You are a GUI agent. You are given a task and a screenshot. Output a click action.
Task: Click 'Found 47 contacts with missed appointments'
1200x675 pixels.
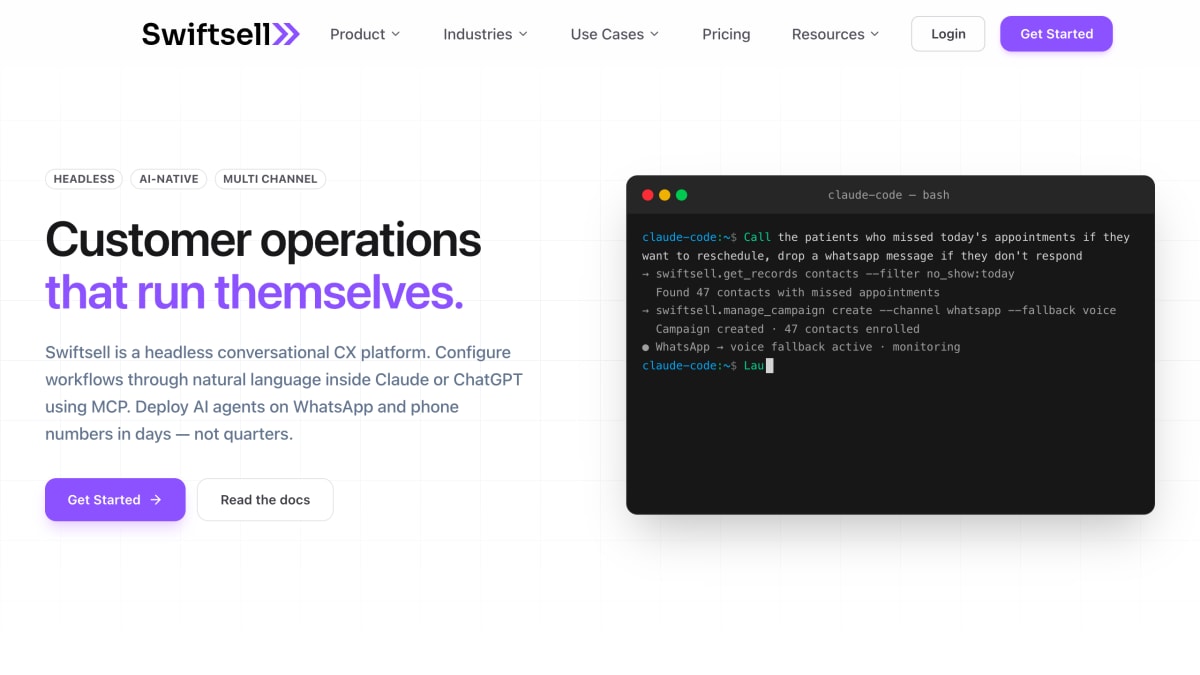[798, 292]
